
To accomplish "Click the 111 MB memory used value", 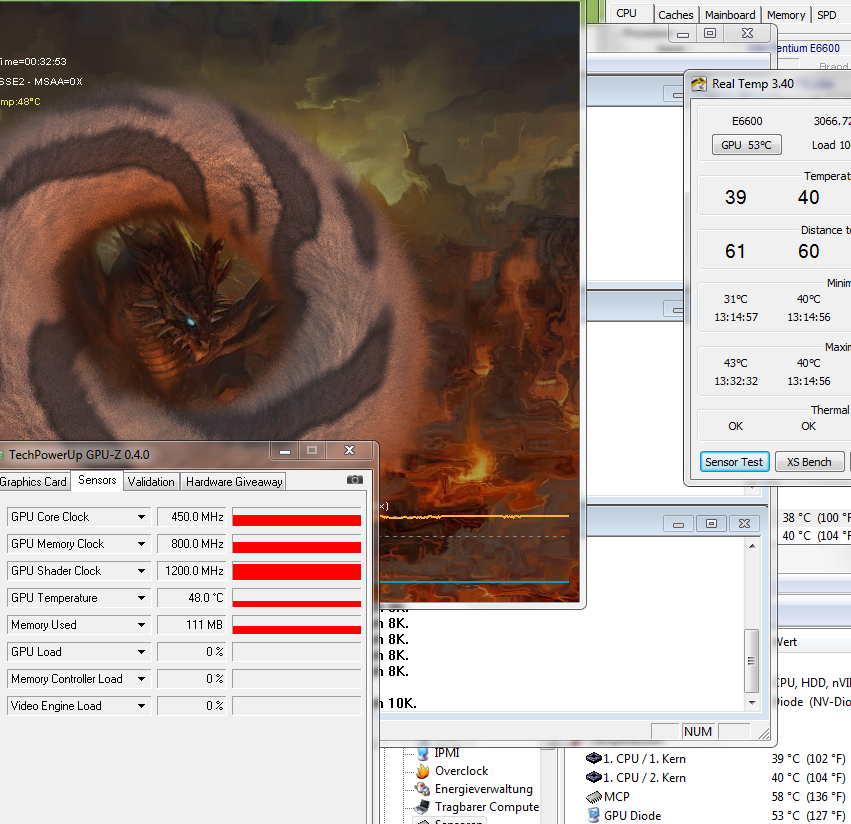I will tap(191, 625).
